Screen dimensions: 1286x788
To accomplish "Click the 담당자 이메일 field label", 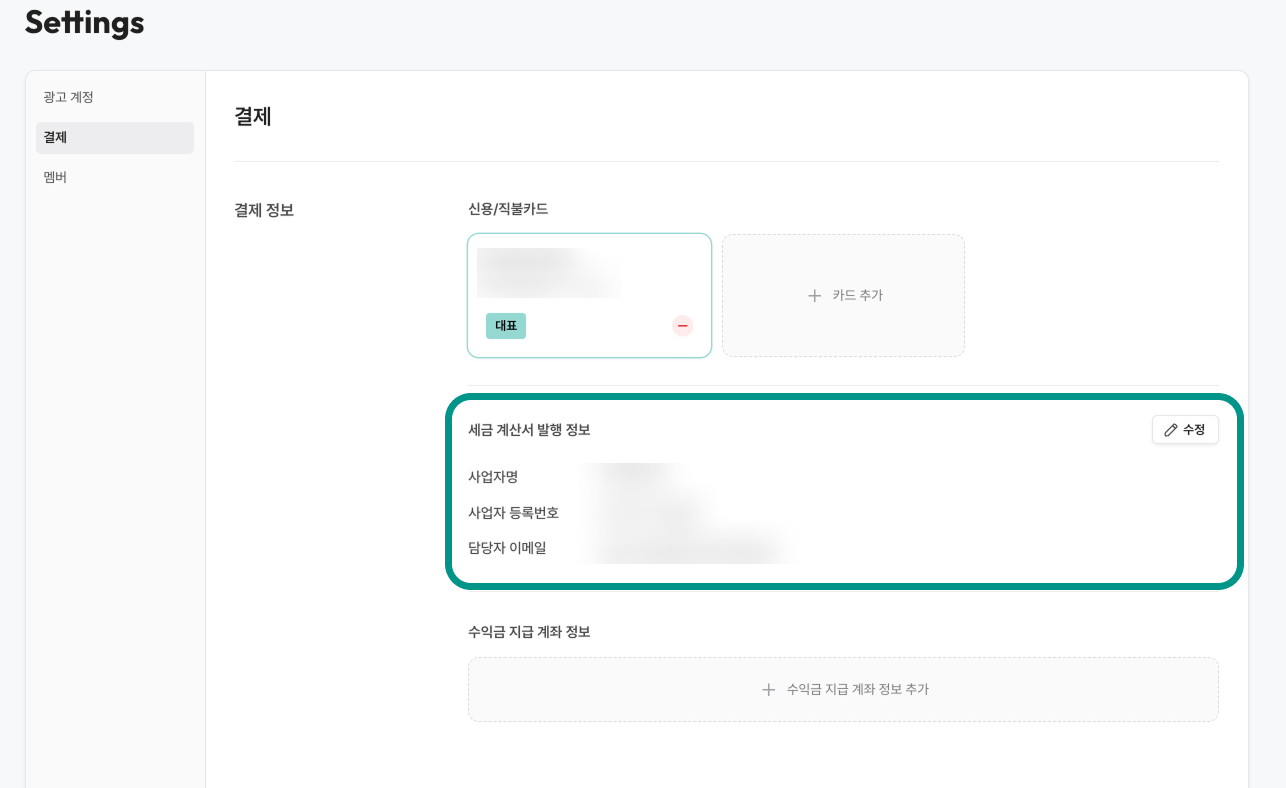I will point(507,548).
